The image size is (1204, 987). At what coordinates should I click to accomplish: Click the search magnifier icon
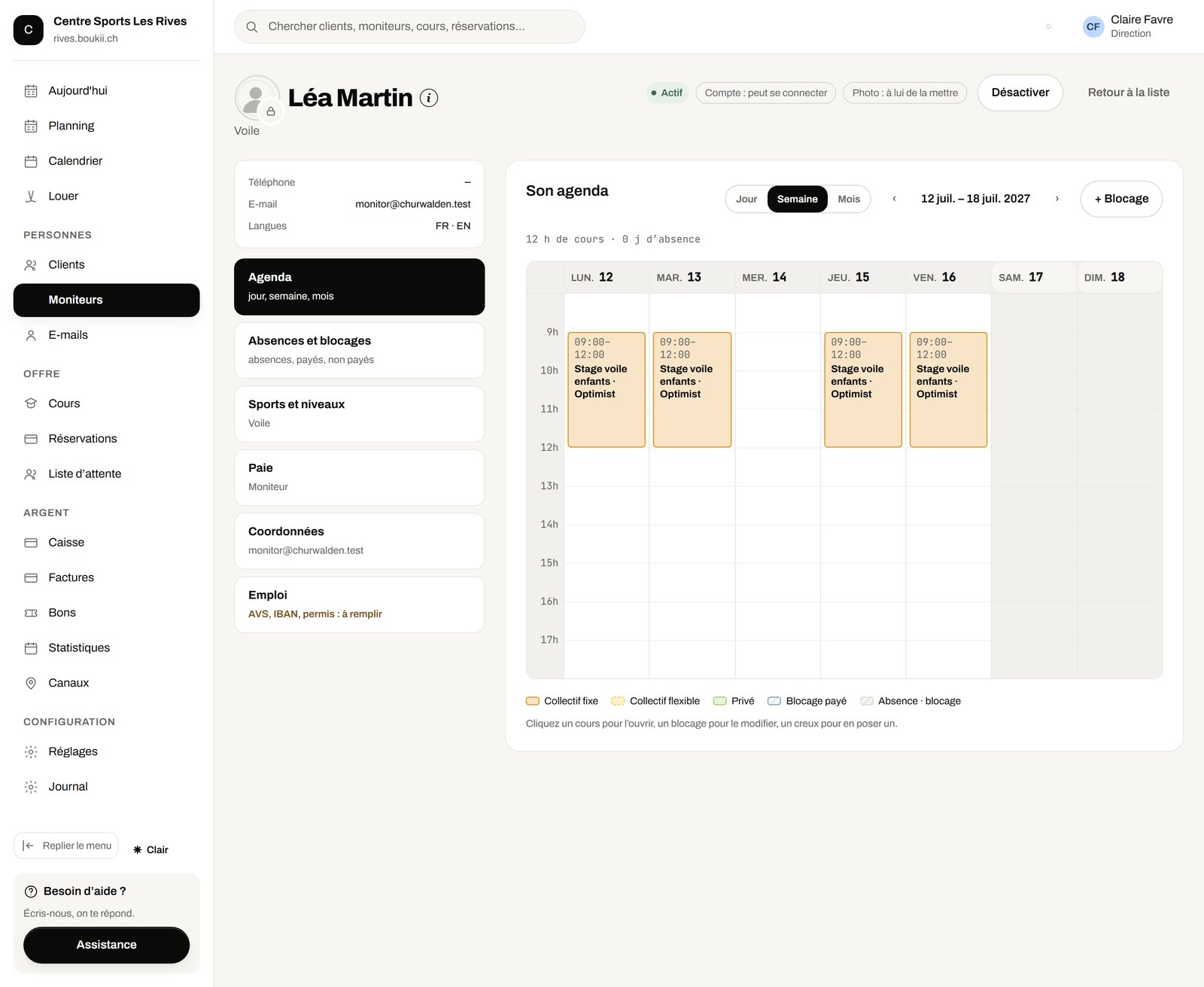point(252,26)
